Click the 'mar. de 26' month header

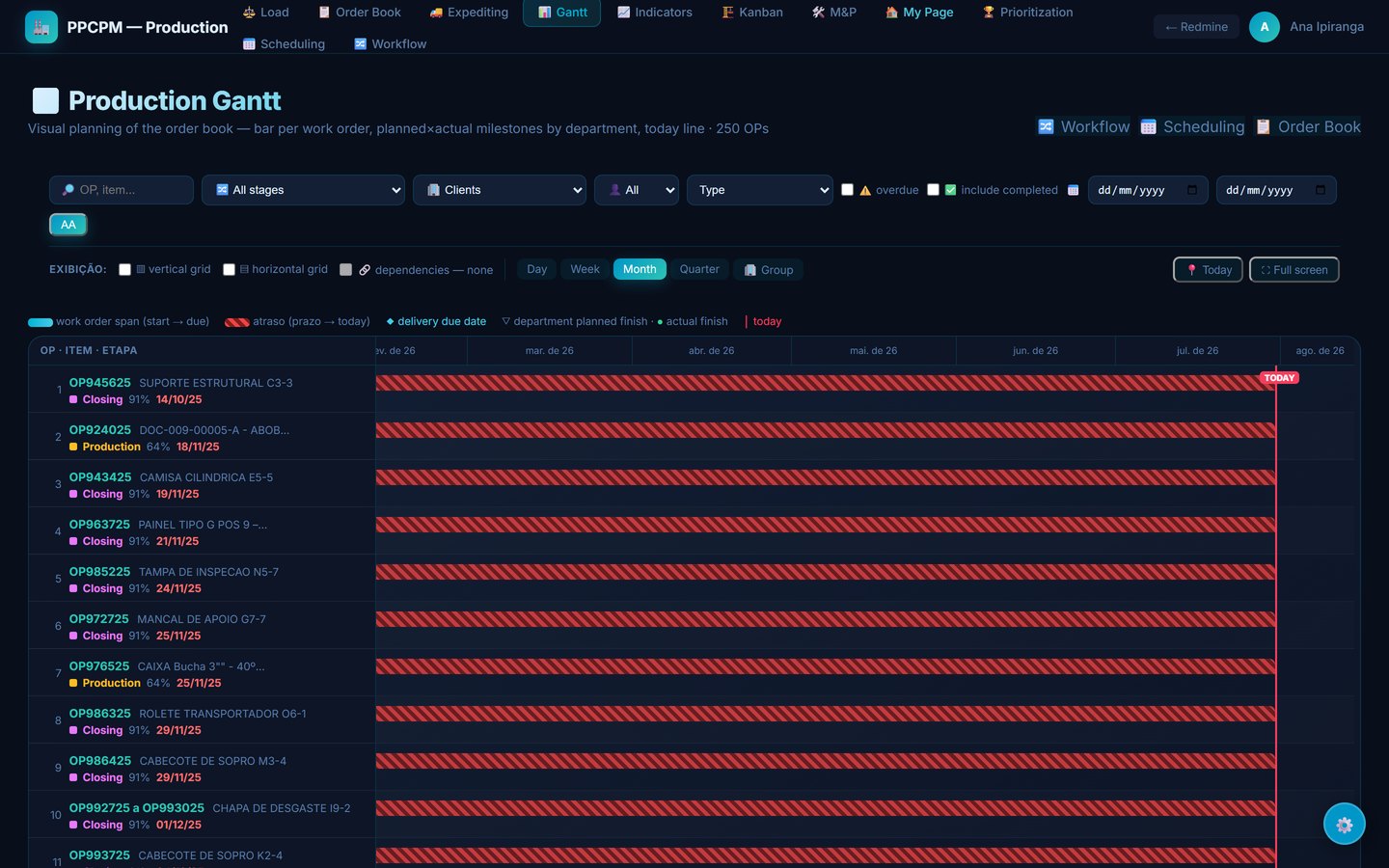550,351
